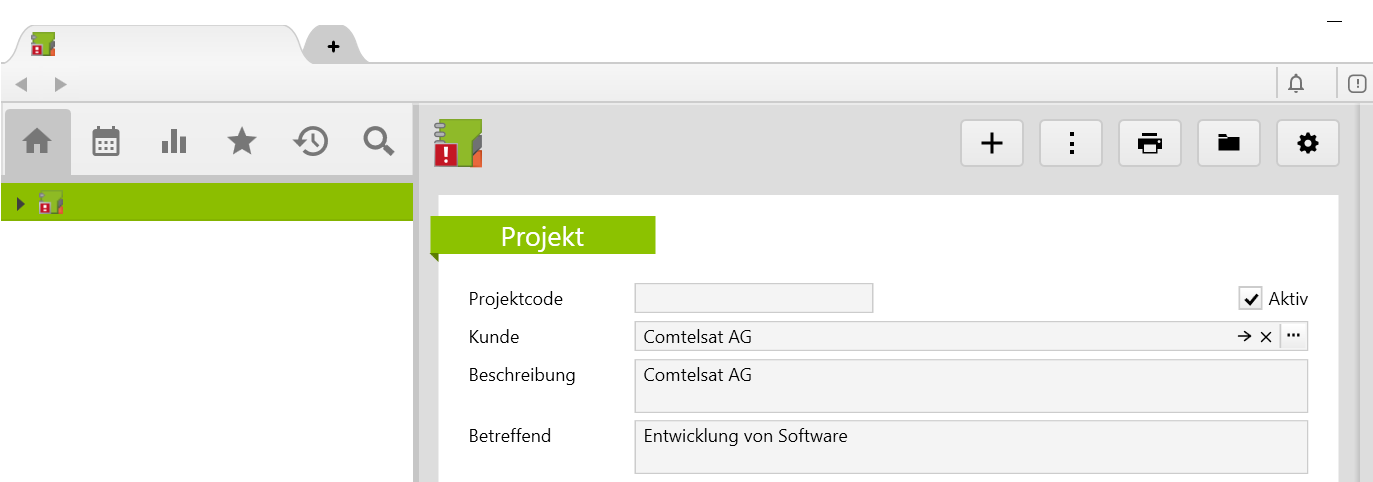The height and width of the screenshot is (482, 1373).
Task: Show the bar chart statistics view
Action: pos(174,142)
